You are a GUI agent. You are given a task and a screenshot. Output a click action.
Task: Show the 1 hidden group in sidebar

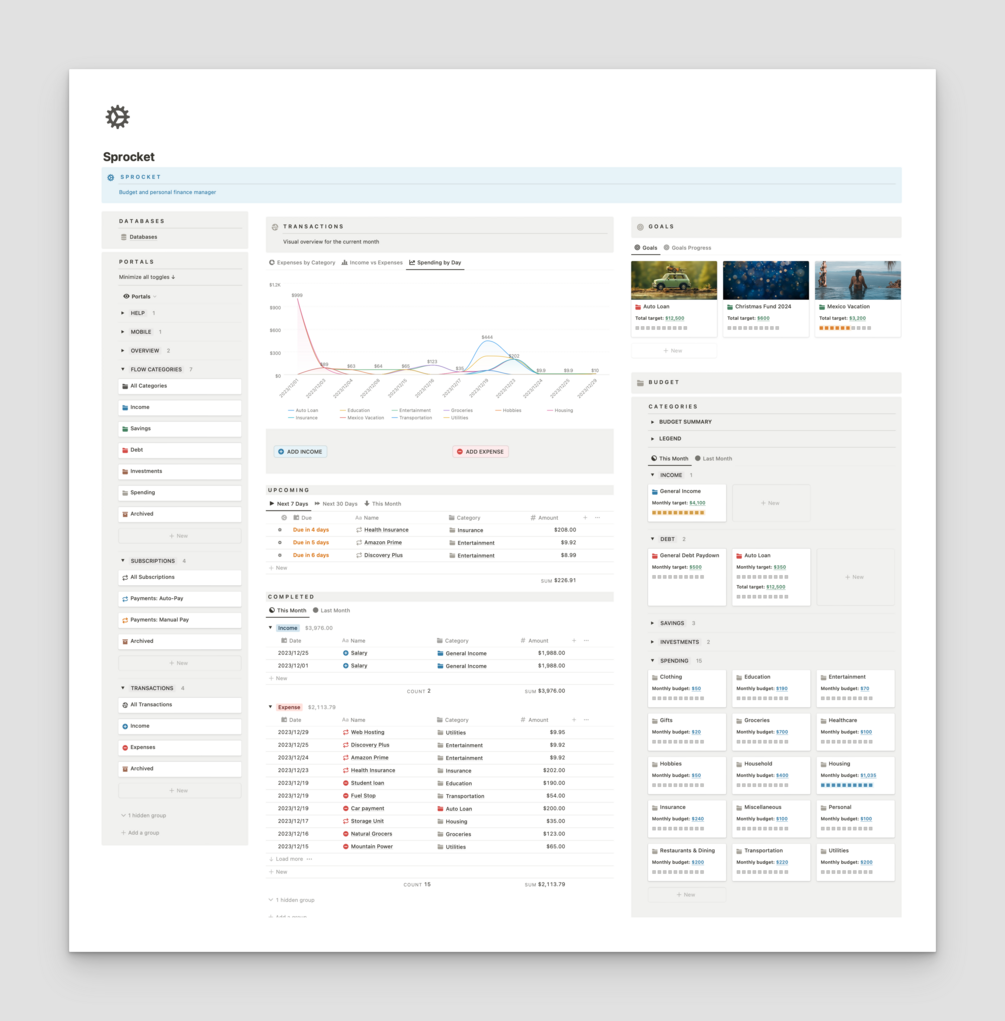click(144, 815)
